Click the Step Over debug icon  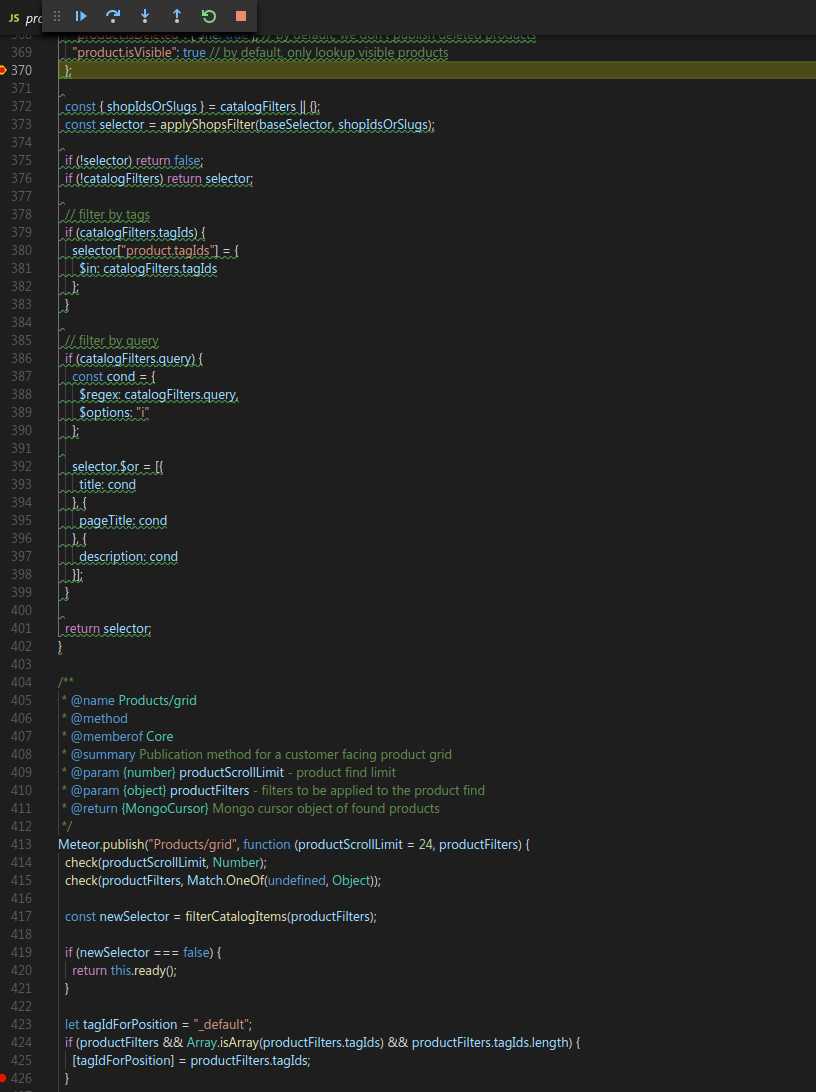(x=113, y=16)
